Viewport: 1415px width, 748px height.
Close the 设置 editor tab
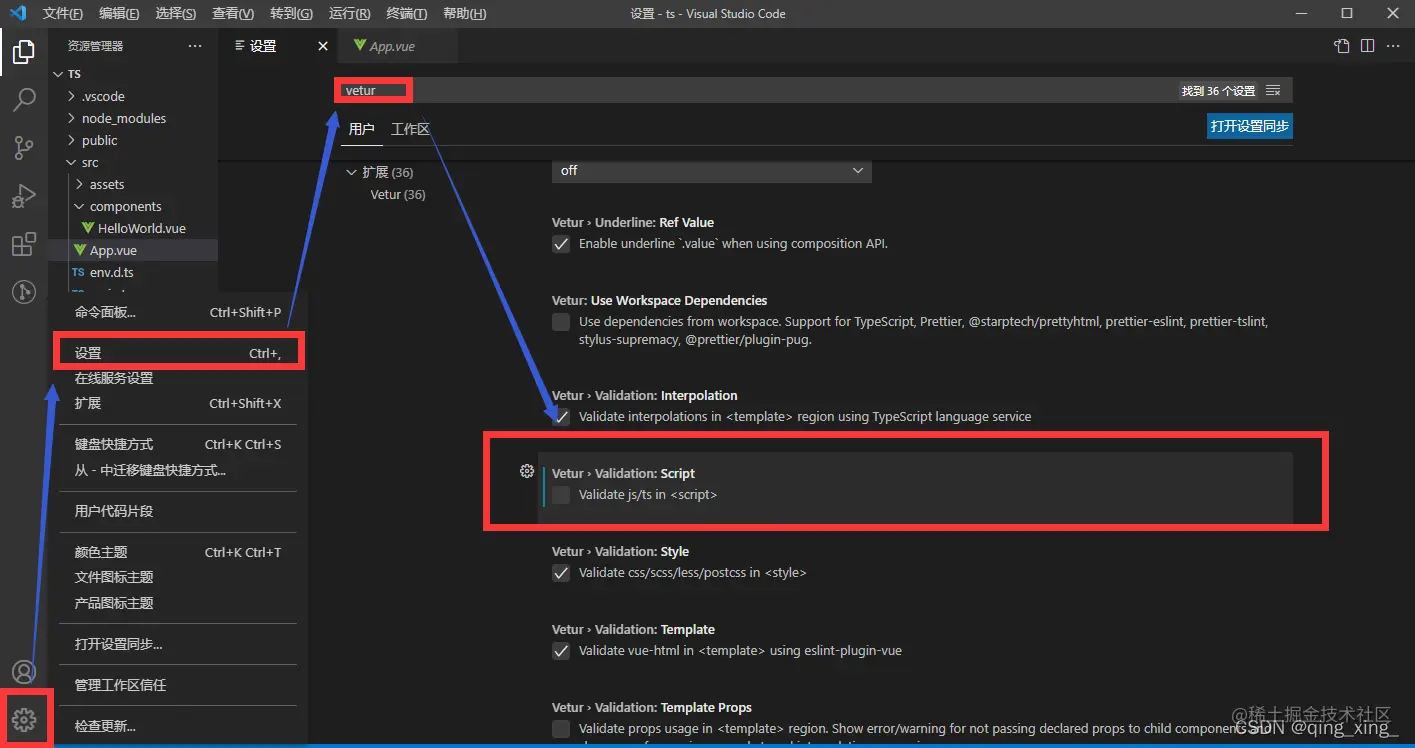coord(322,46)
